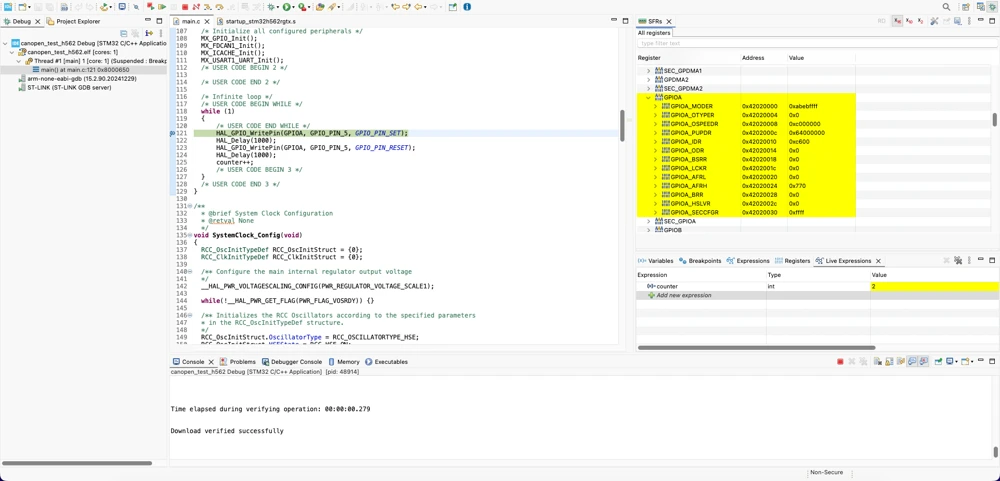
Task: Switch to the Expressions tab
Action: point(748,261)
